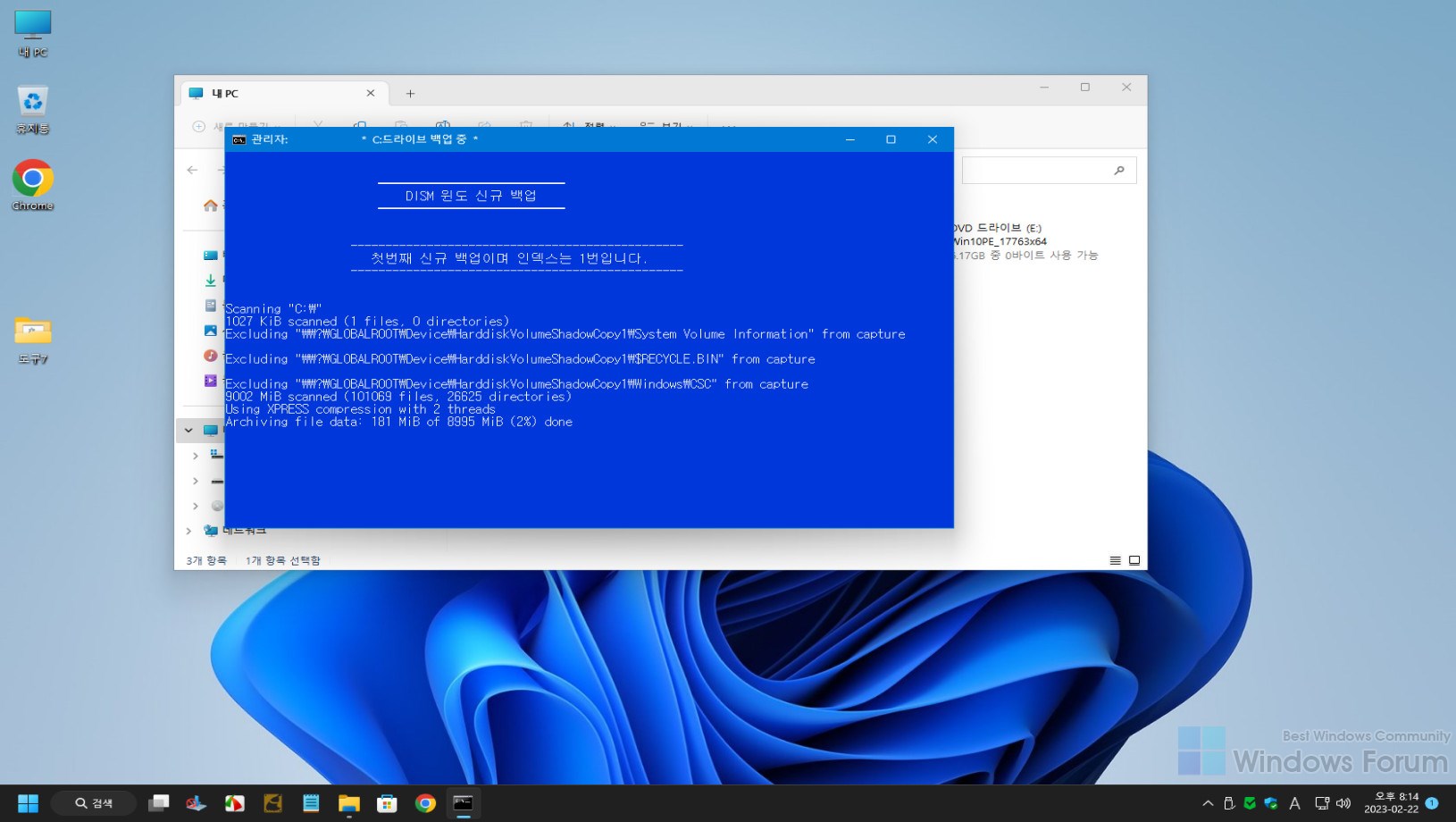This screenshot has height=822, width=1456.
Task: Show hidden system tray icons
Action: 1208,803
